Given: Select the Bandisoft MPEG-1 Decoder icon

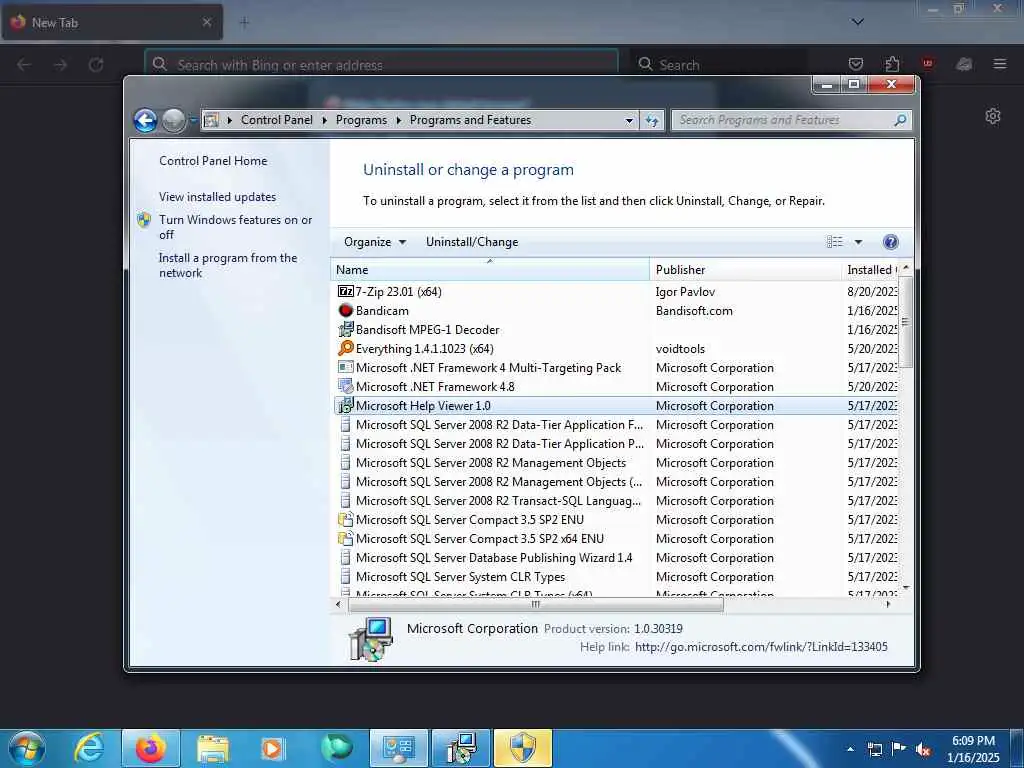Looking at the screenshot, I should (345, 329).
